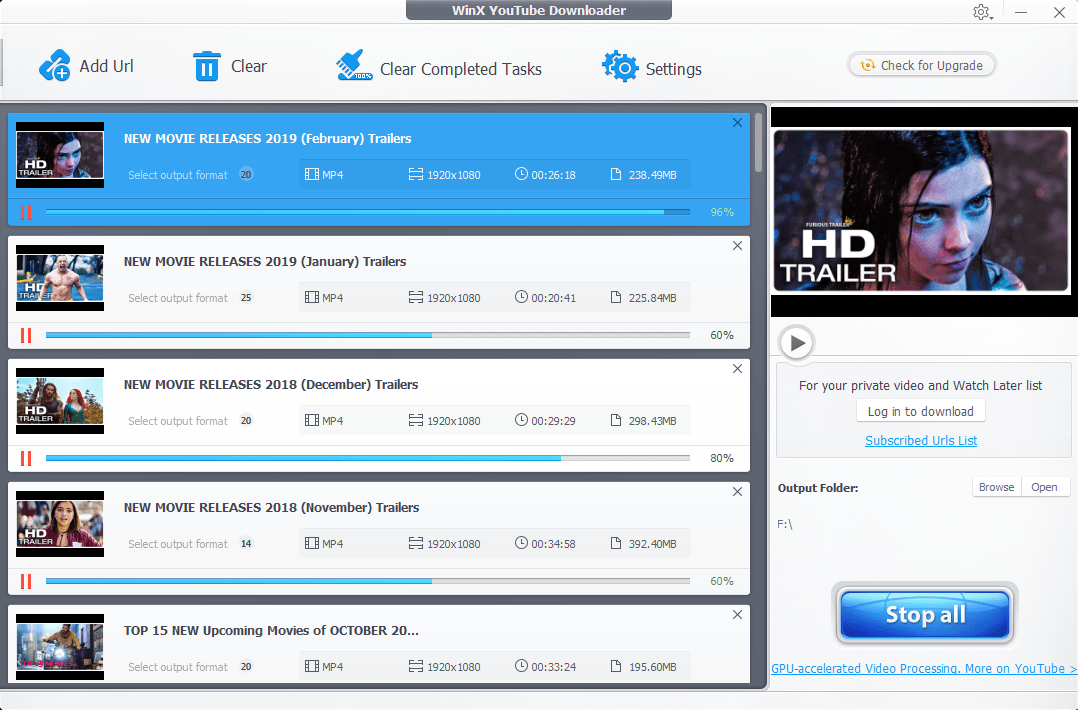The height and width of the screenshot is (710, 1078).
Task: Open the output folder
Action: tap(1044, 487)
